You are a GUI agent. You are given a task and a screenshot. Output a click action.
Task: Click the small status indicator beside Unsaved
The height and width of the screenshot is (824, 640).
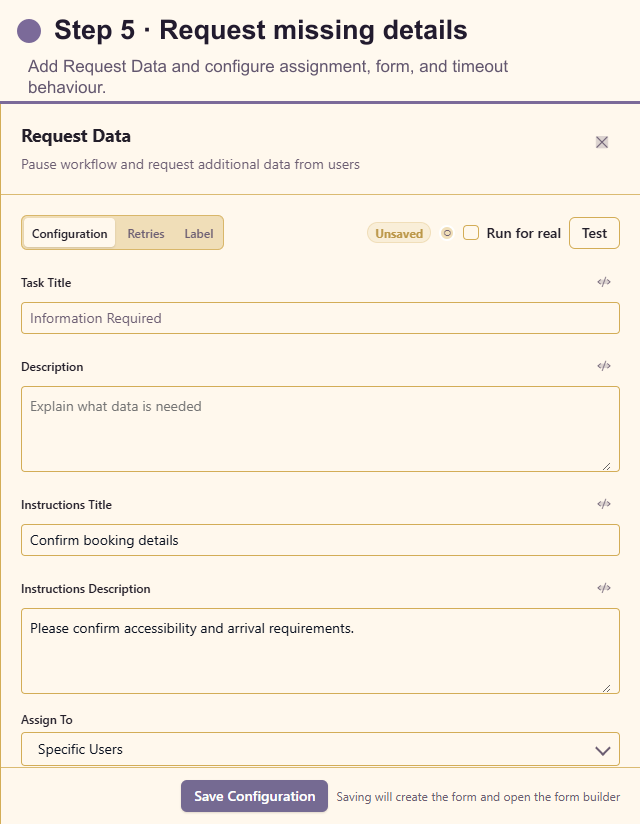447,233
